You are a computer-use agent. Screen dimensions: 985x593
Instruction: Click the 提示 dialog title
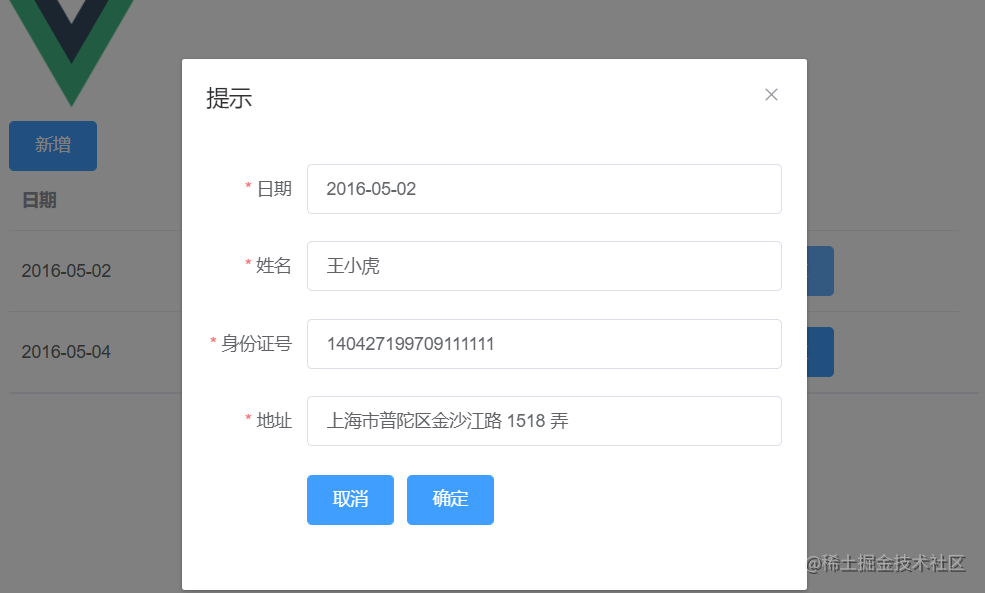coord(231,97)
